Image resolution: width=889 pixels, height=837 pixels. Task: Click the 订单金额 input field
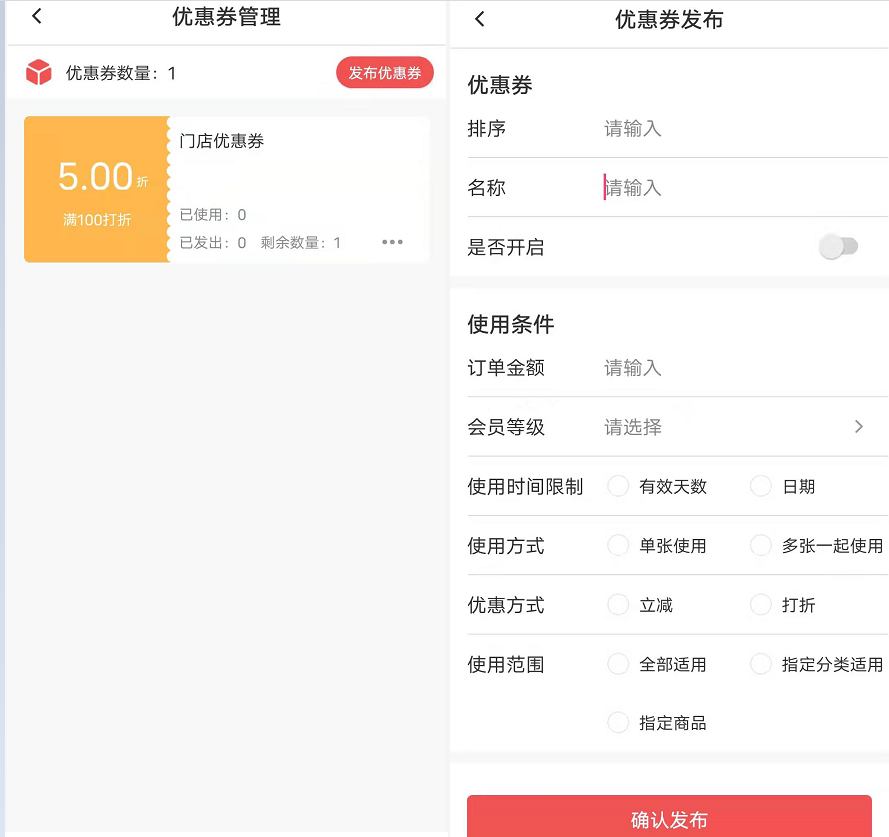tap(700, 368)
